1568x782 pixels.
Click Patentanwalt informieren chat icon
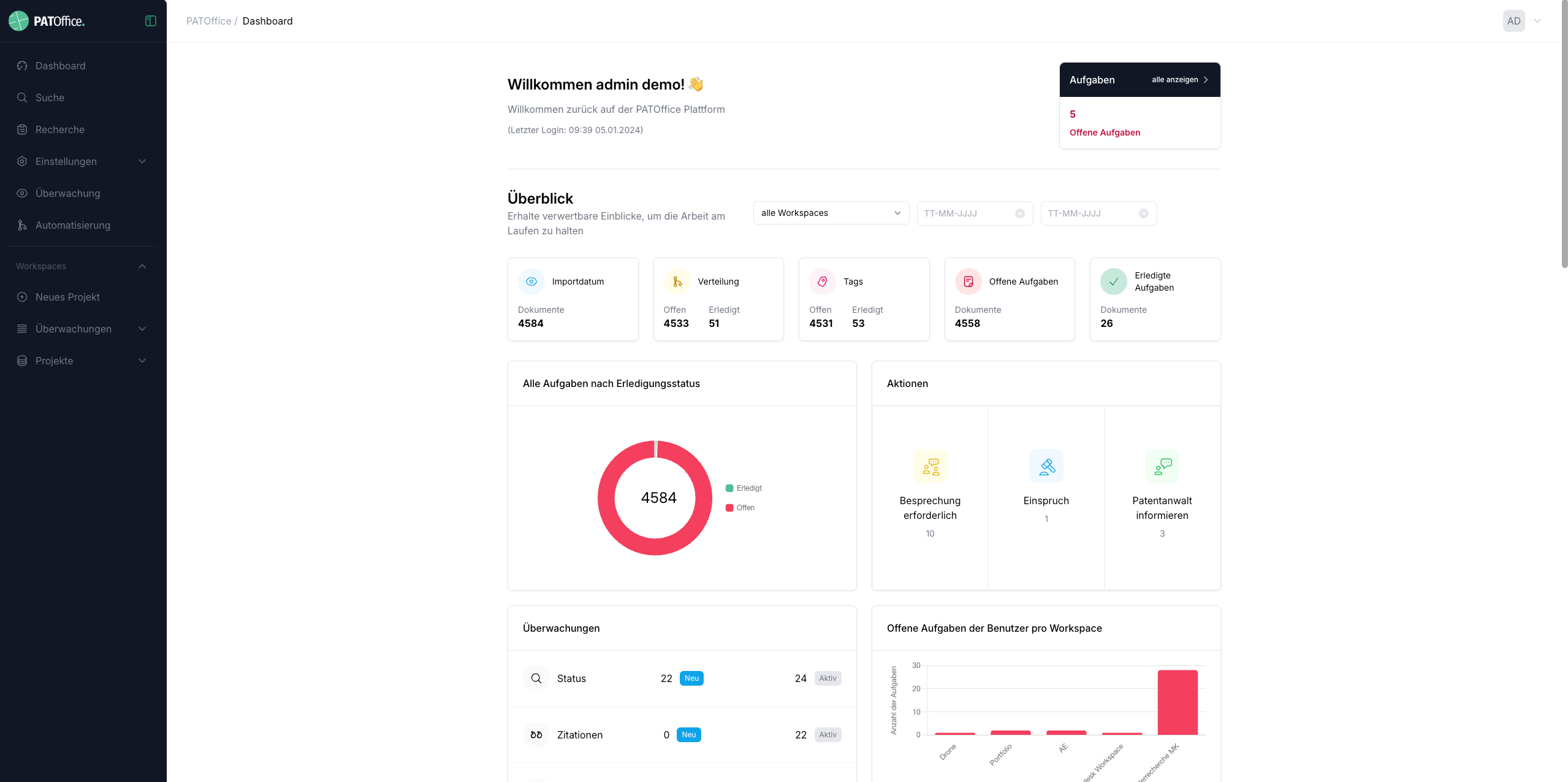[x=1162, y=467]
